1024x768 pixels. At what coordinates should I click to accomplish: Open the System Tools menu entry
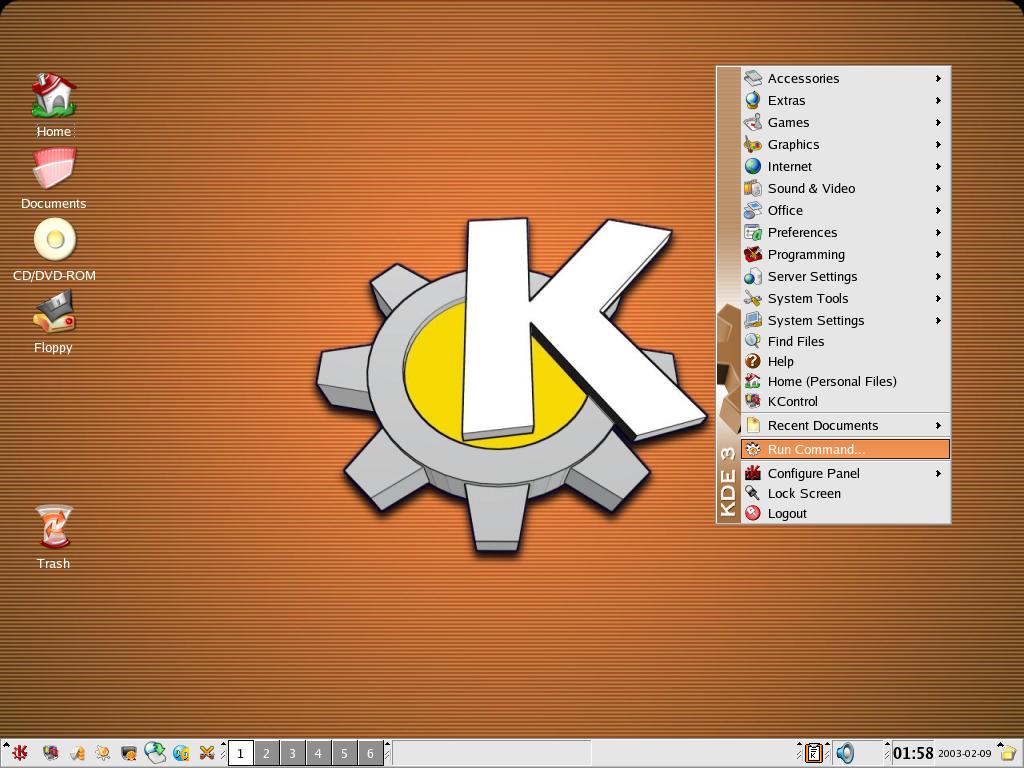pyautogui.click(x=845, y=298)
